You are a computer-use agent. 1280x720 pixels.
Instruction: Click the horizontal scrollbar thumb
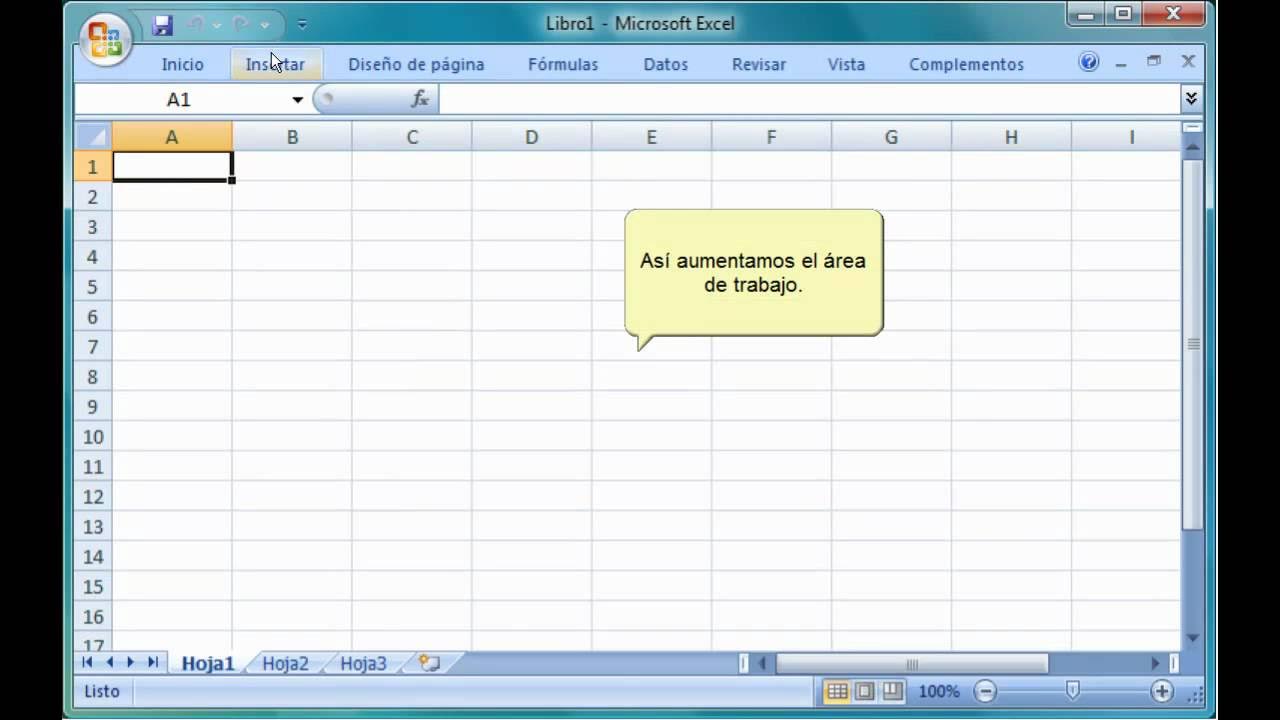pos(912,663)
